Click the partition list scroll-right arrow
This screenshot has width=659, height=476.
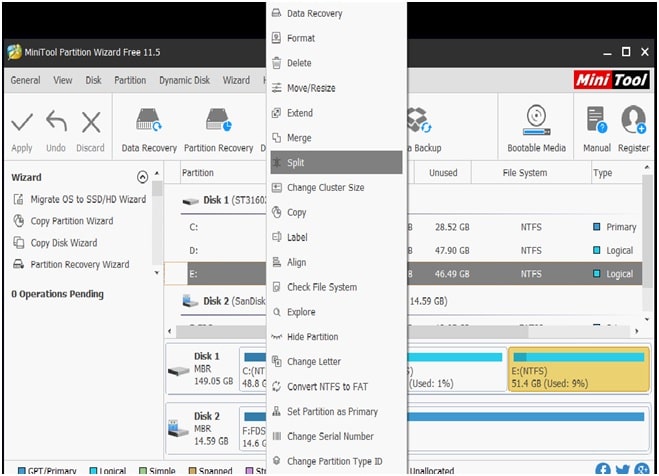pos(636,331)
